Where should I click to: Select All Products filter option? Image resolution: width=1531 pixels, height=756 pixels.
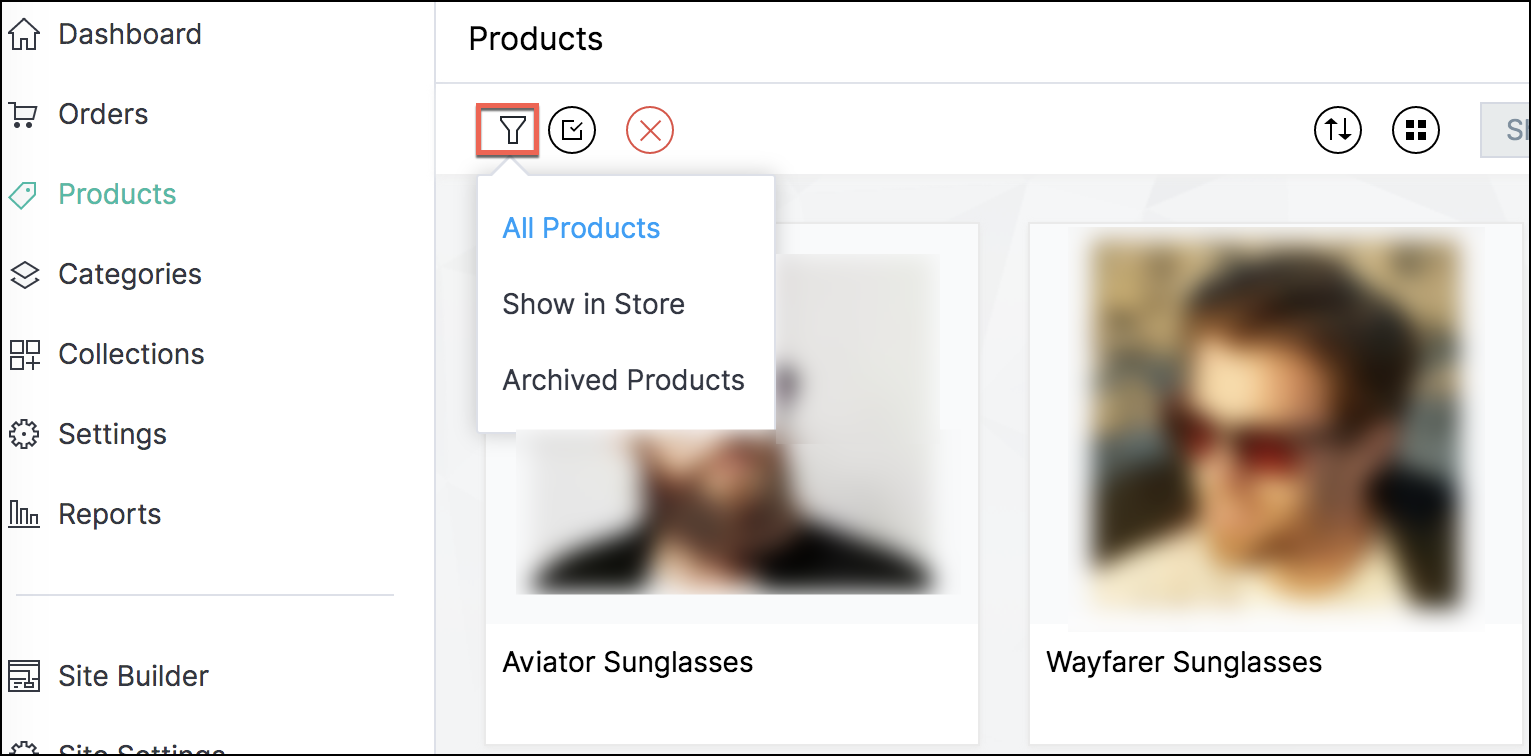pos(581,228)
